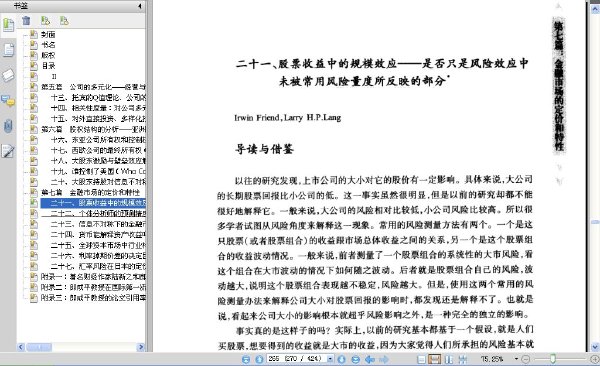
Task: Click document vertical scrollbar down arrow
Action: [x=595, y=347]
